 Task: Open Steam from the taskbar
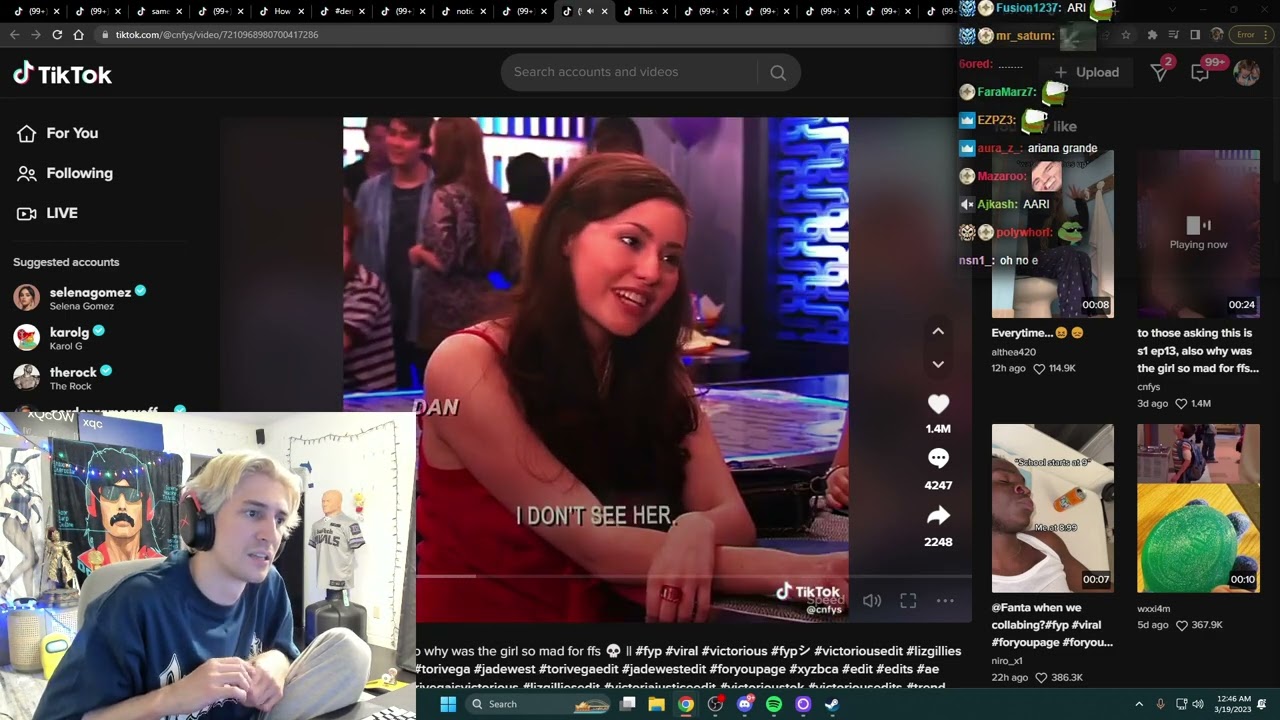[x=832, y=704]
